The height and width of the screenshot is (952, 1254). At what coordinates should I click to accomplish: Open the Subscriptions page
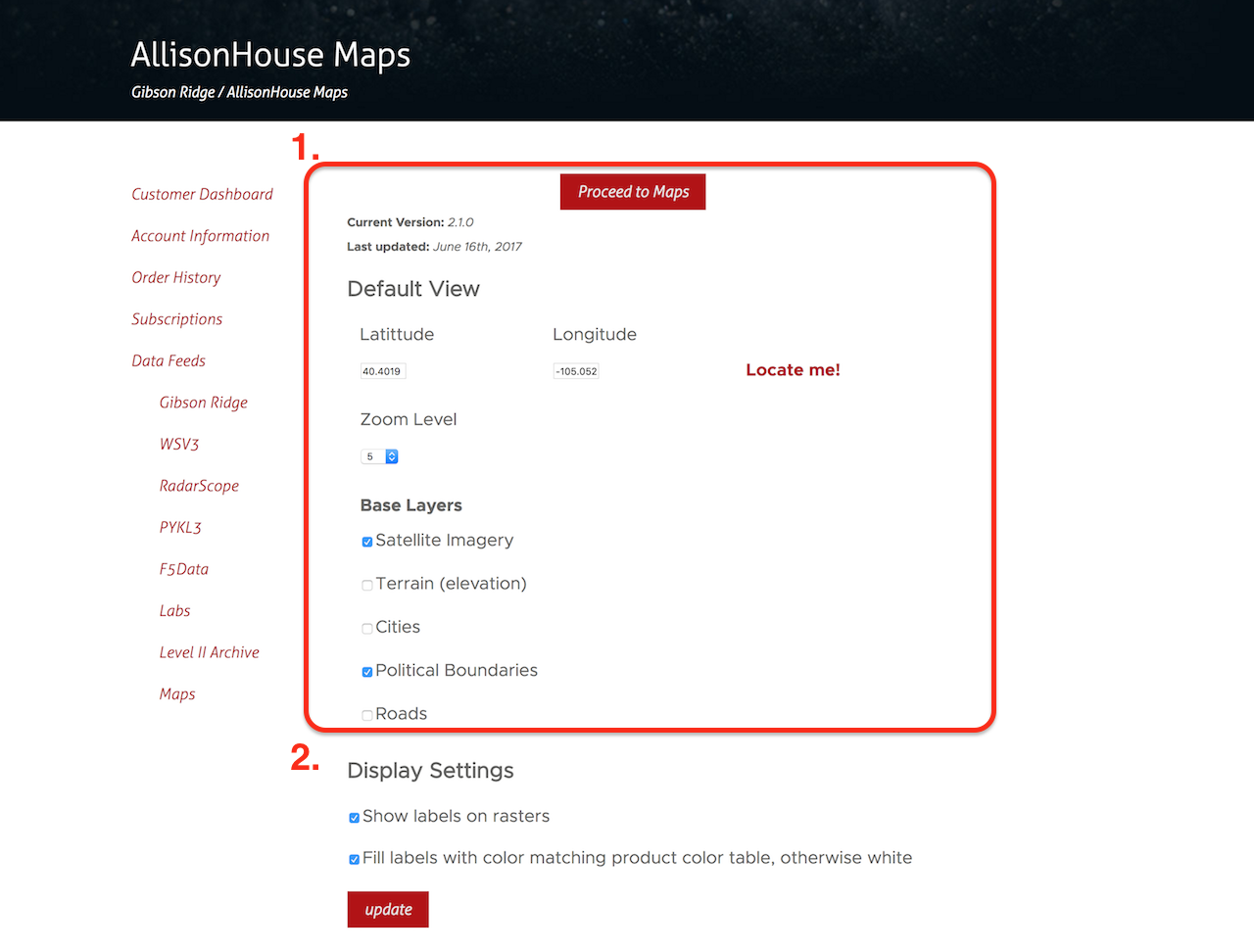click(x=176, y=319)
